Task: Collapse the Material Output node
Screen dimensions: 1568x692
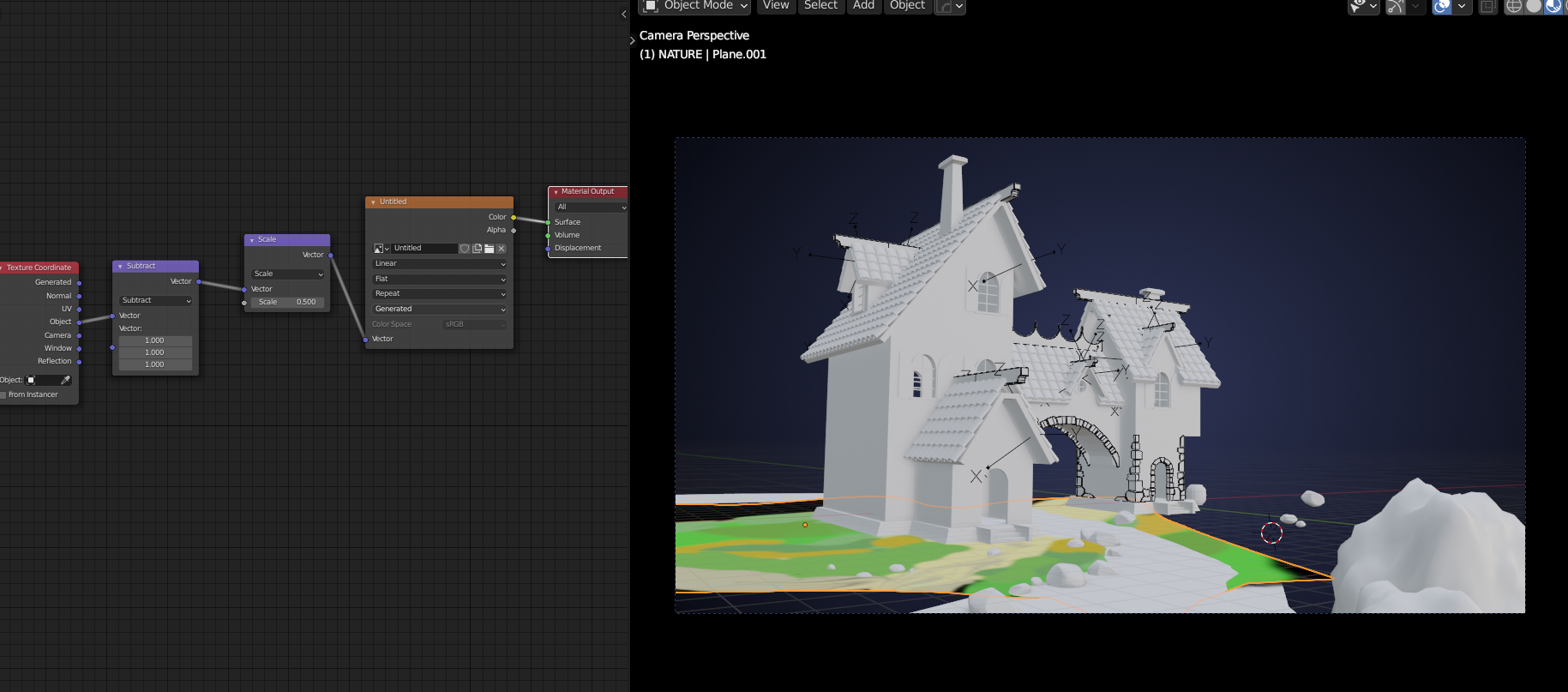Action: click(x=556, y=192)
